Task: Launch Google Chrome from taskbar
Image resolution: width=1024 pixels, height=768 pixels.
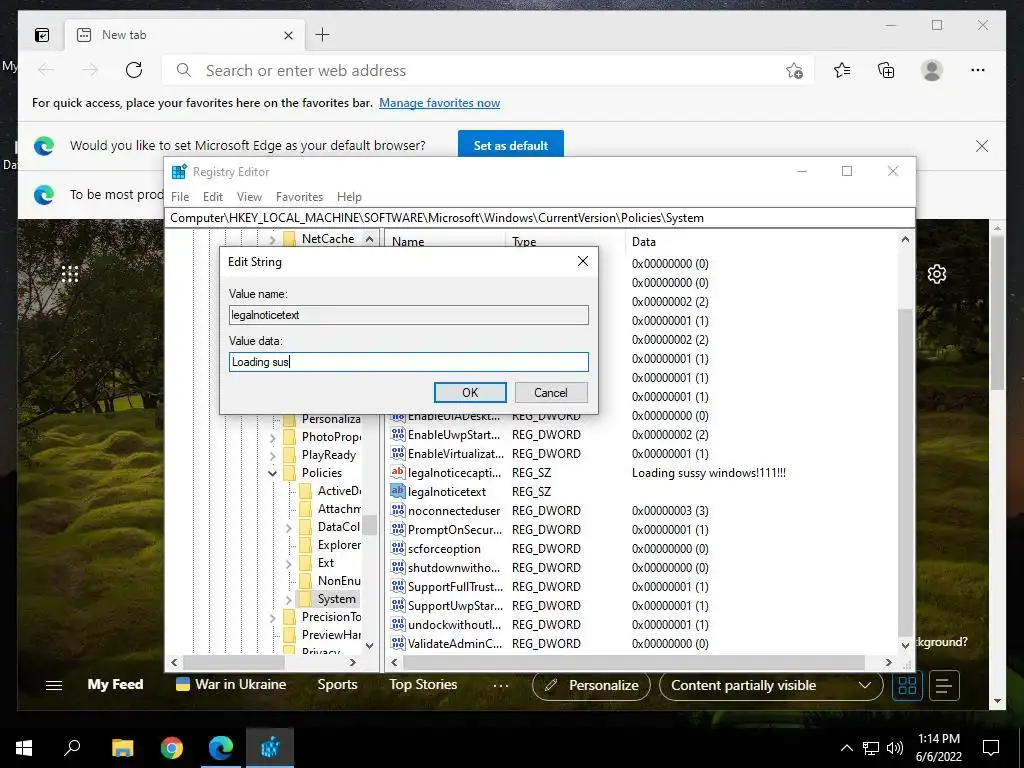Action: [x=171, y=748]
